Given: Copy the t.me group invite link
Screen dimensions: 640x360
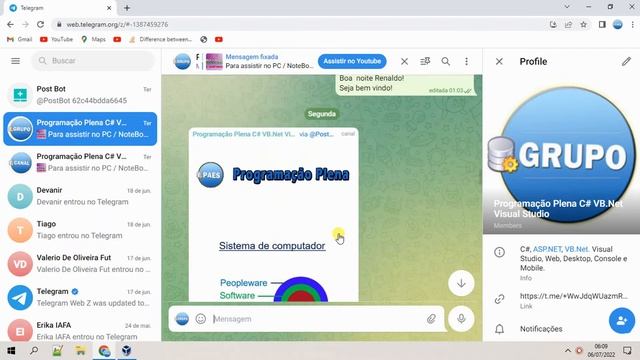Looking at the screenshot, I should pos(573,296).
